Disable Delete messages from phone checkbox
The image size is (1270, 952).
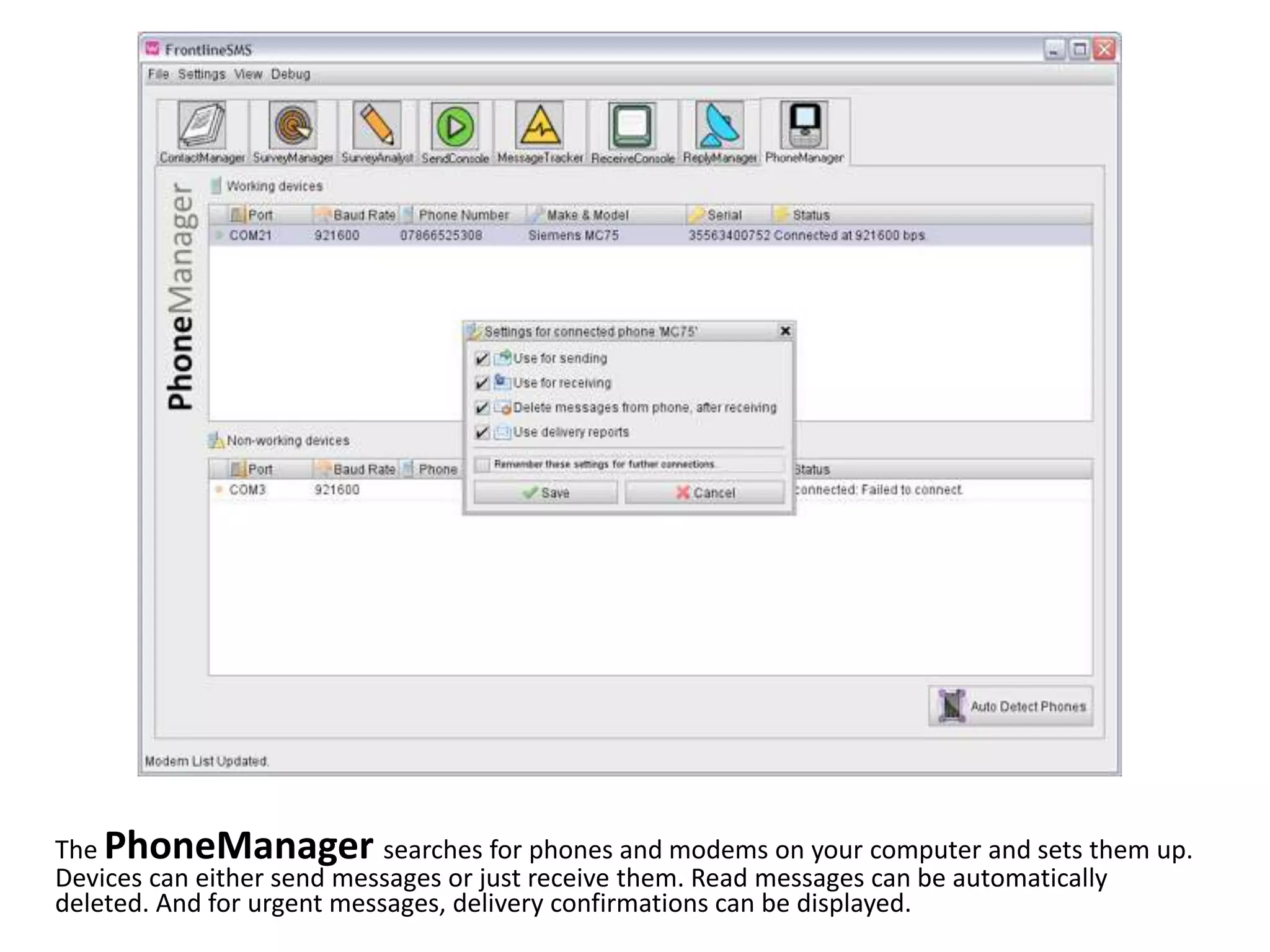coord(482,408)
